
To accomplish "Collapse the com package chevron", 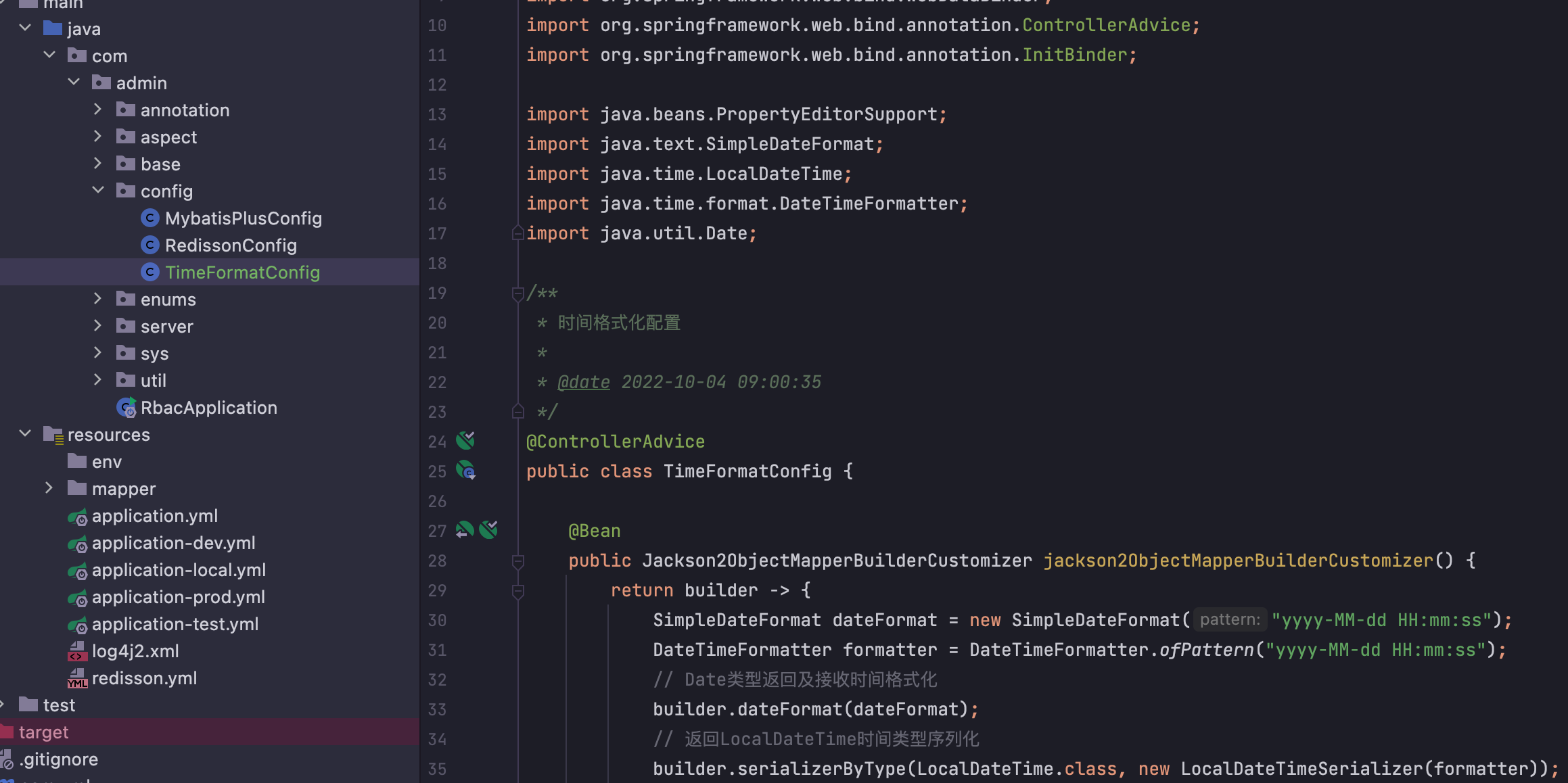I will pos(50,55).
